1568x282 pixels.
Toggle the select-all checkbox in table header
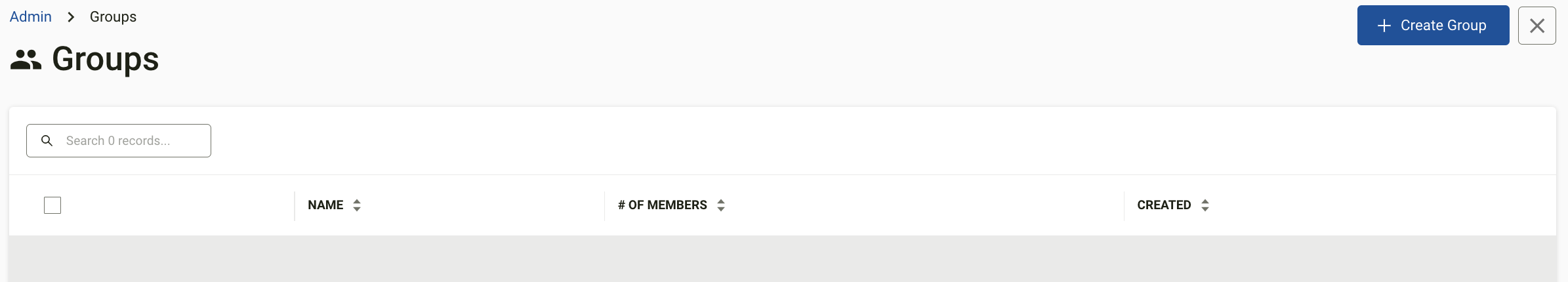pyautogui.click(x=52, y=205)
